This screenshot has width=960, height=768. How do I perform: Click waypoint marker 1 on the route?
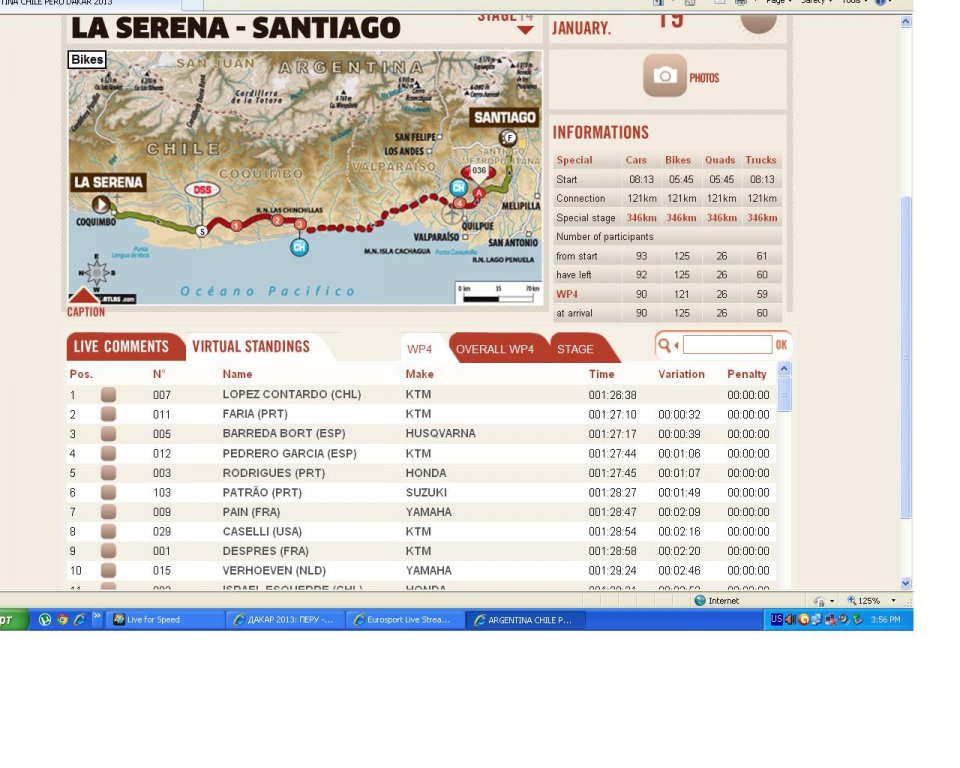pos(236,226)
